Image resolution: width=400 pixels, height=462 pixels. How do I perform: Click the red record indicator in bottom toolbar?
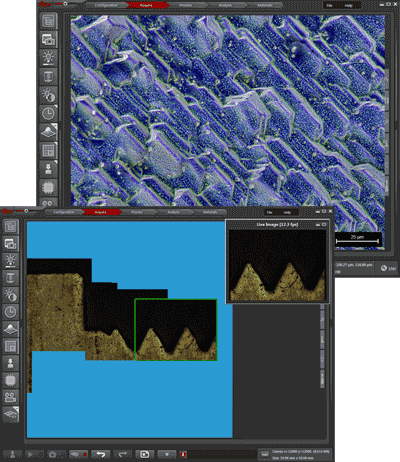[183, 454]
